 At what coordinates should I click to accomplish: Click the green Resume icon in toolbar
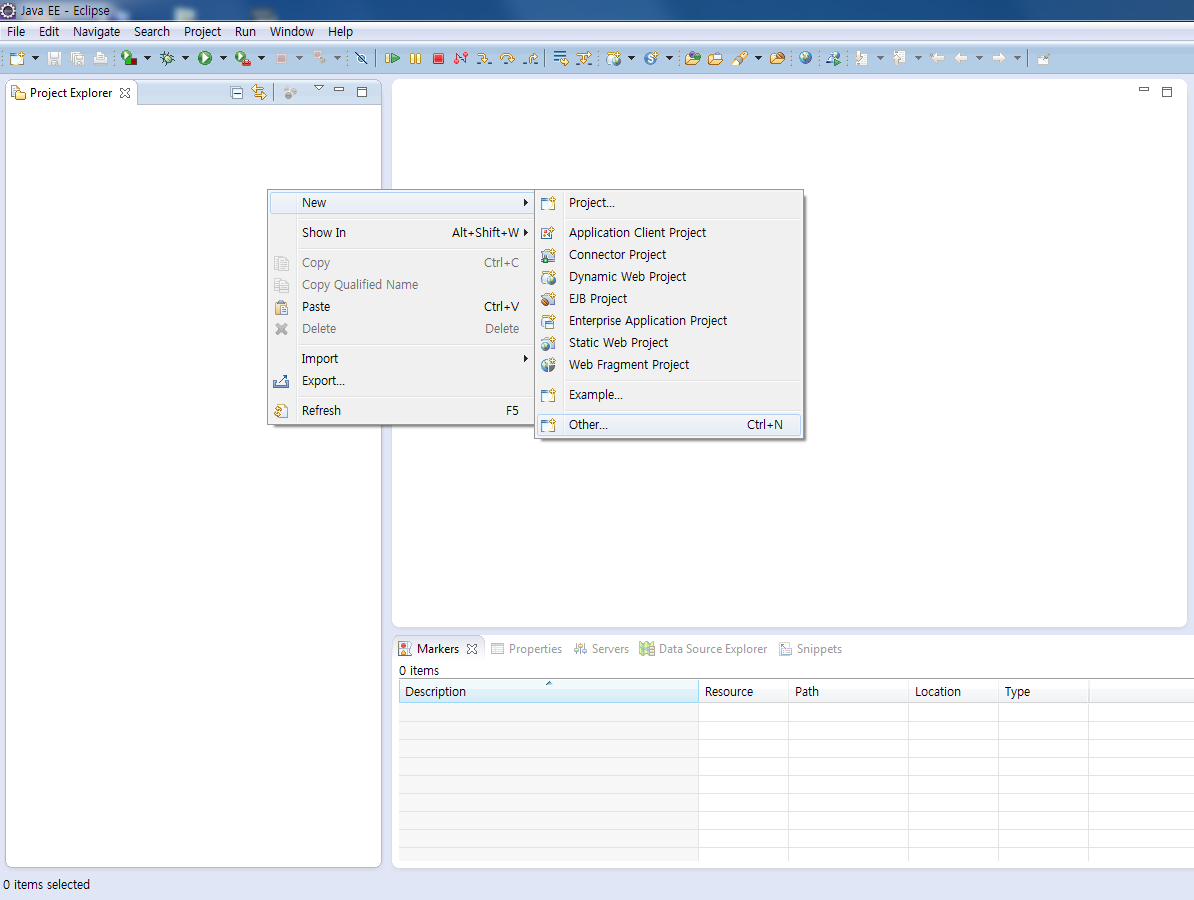pyautogui.click(x=393, y=59)
